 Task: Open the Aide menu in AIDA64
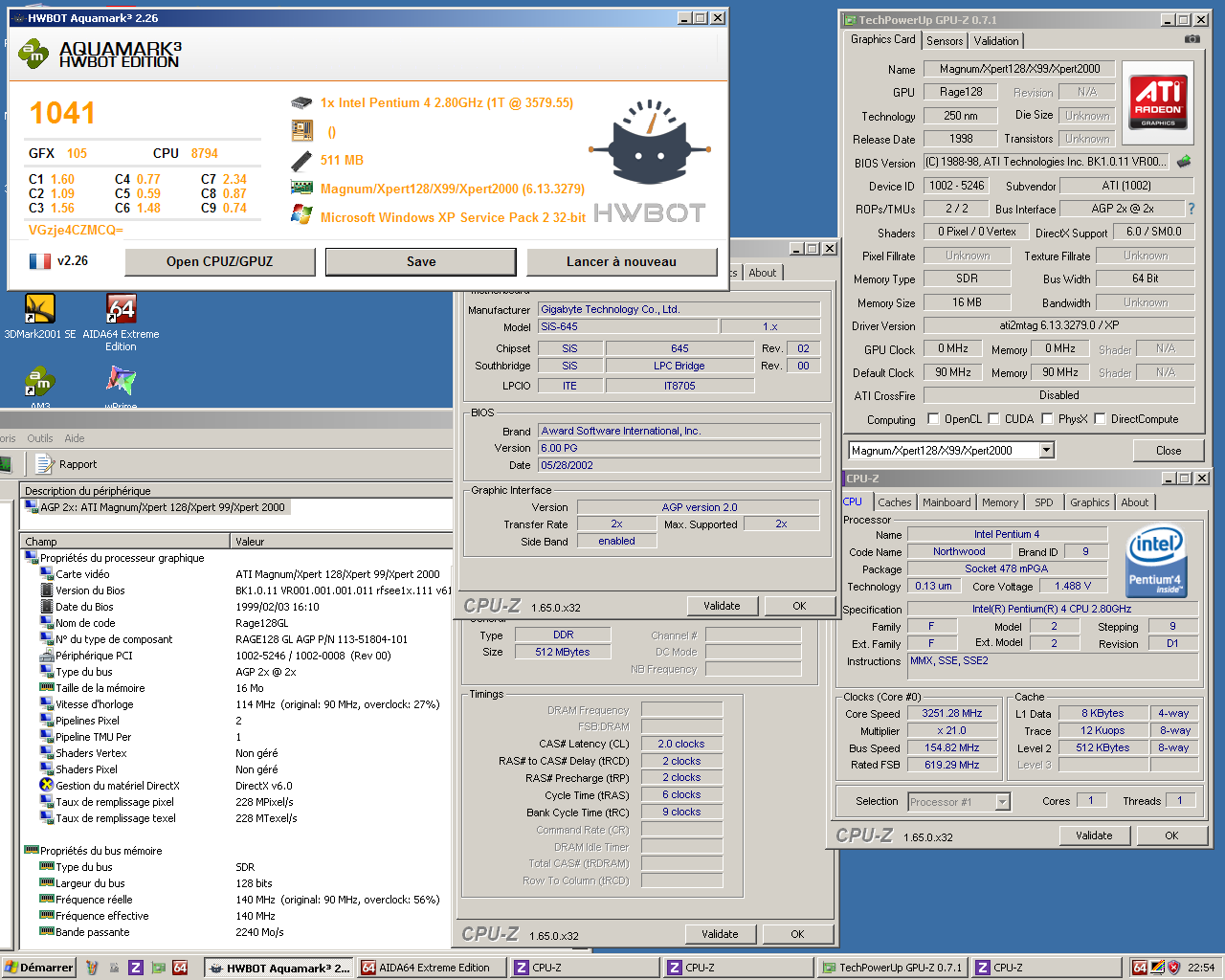click(75, 438)
